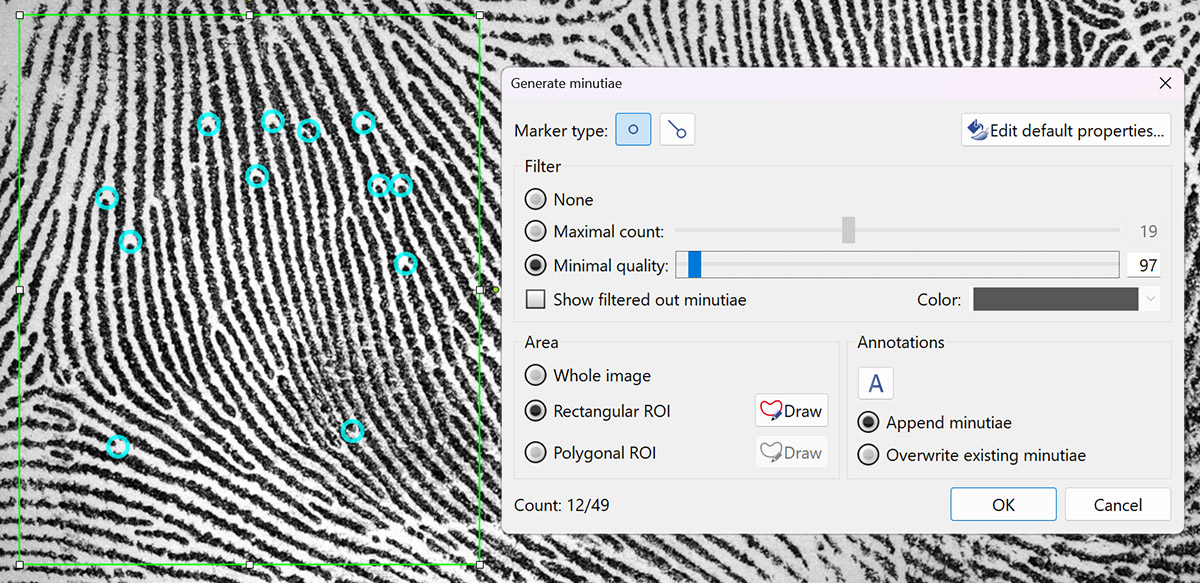Cancel the Generate minutiae dialog
1200x583 pixels.
pyautogui.click(x=1117, y=505)
